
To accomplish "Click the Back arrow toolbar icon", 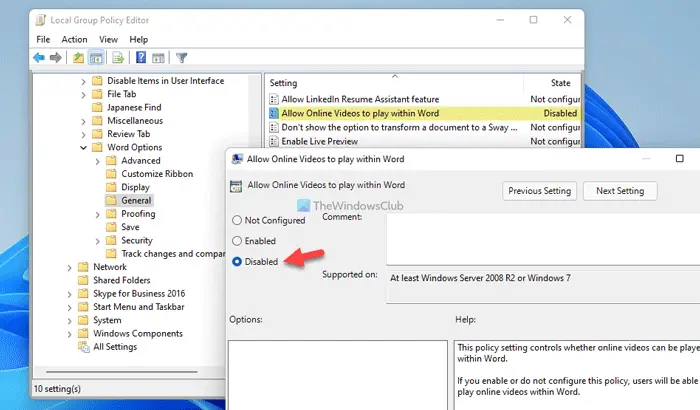I will 39,58.
